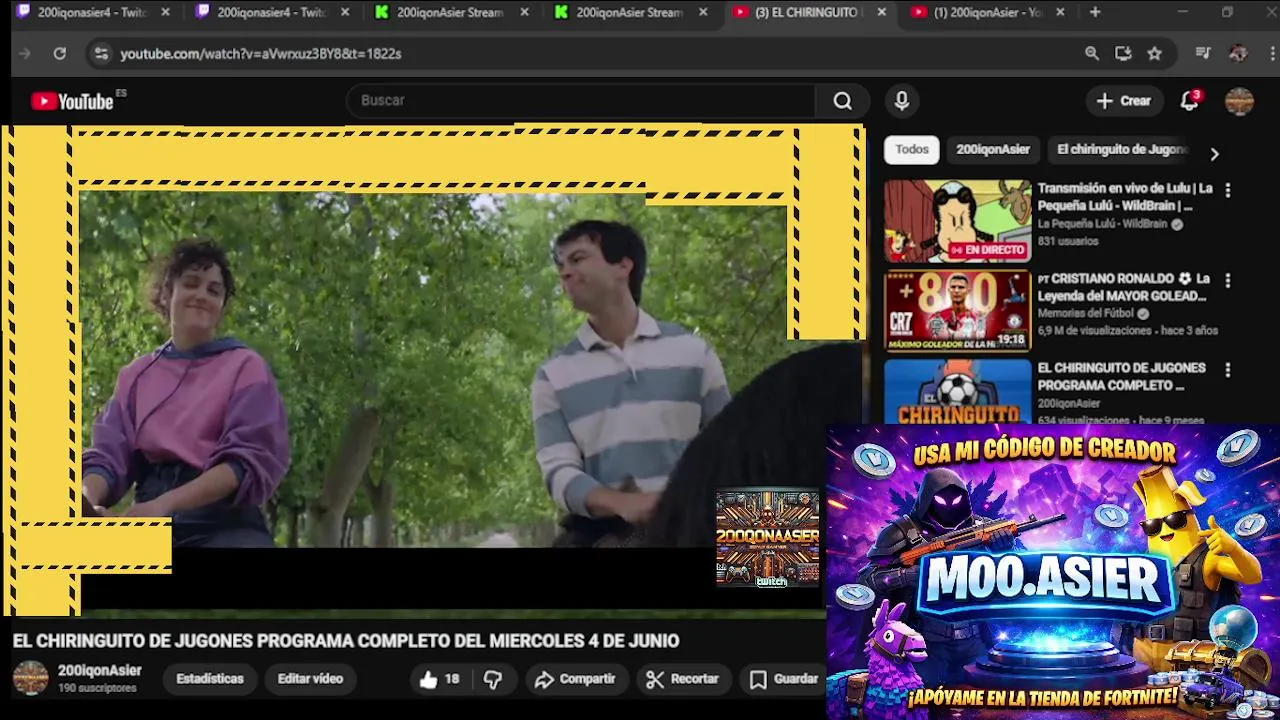Open the media control icon in Chrome toolbar

1203,54
